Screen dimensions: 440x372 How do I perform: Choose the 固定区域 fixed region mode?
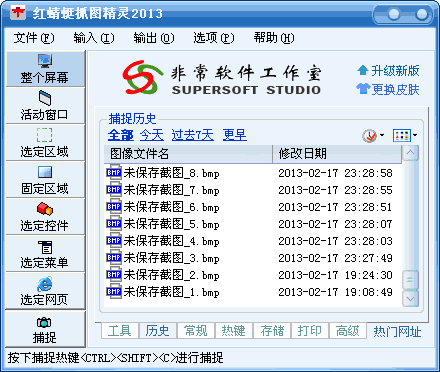pyautogui.click(x=45, y=180)
